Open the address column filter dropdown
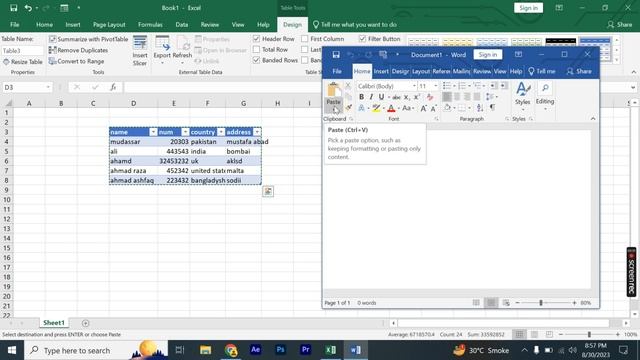Screen dimensions: 640x360 click(257, 132)
